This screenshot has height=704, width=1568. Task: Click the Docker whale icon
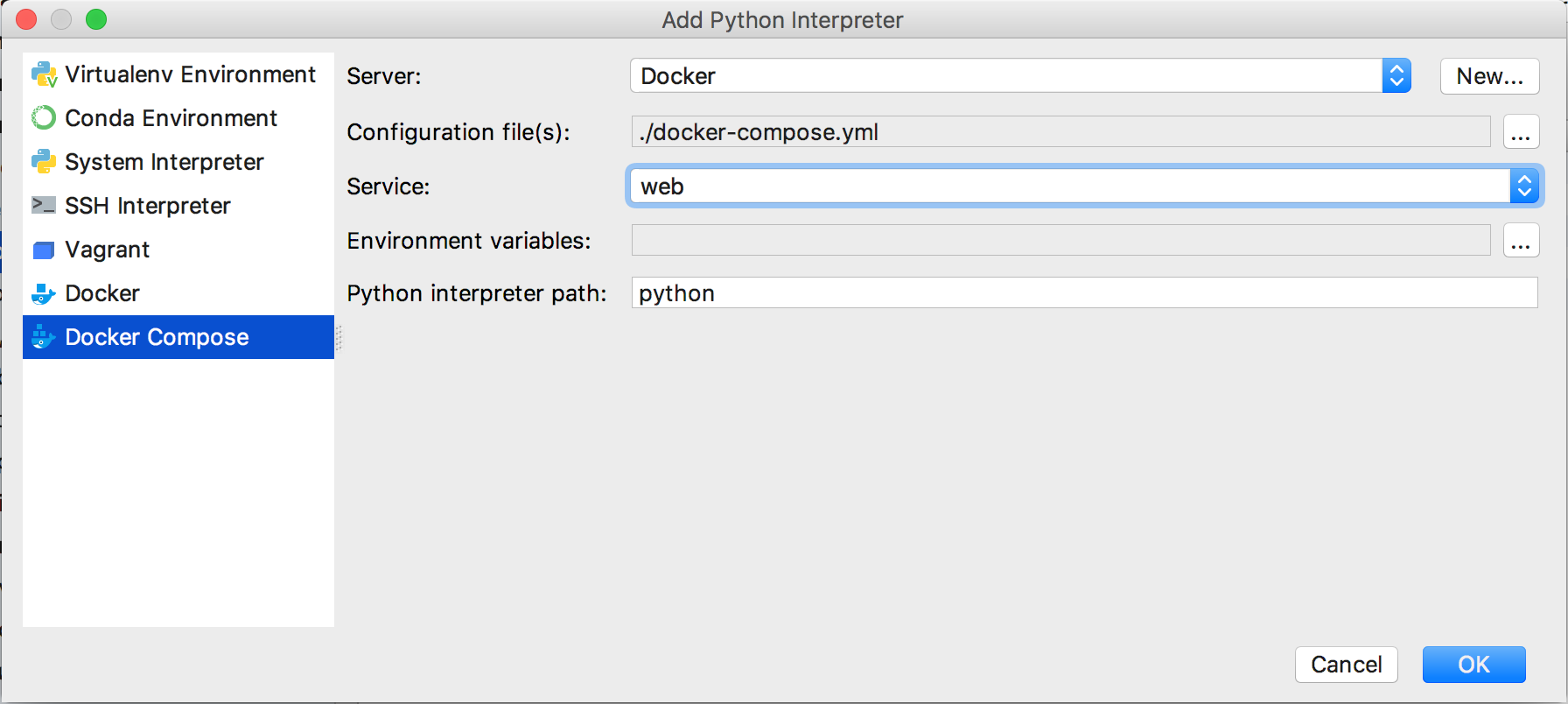pos(44,294)
